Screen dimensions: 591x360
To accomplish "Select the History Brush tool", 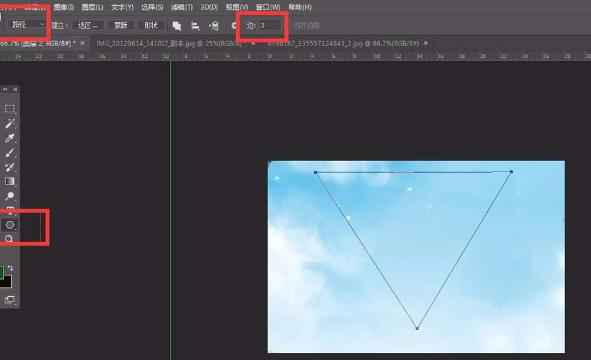I will (x=10, y=167).
